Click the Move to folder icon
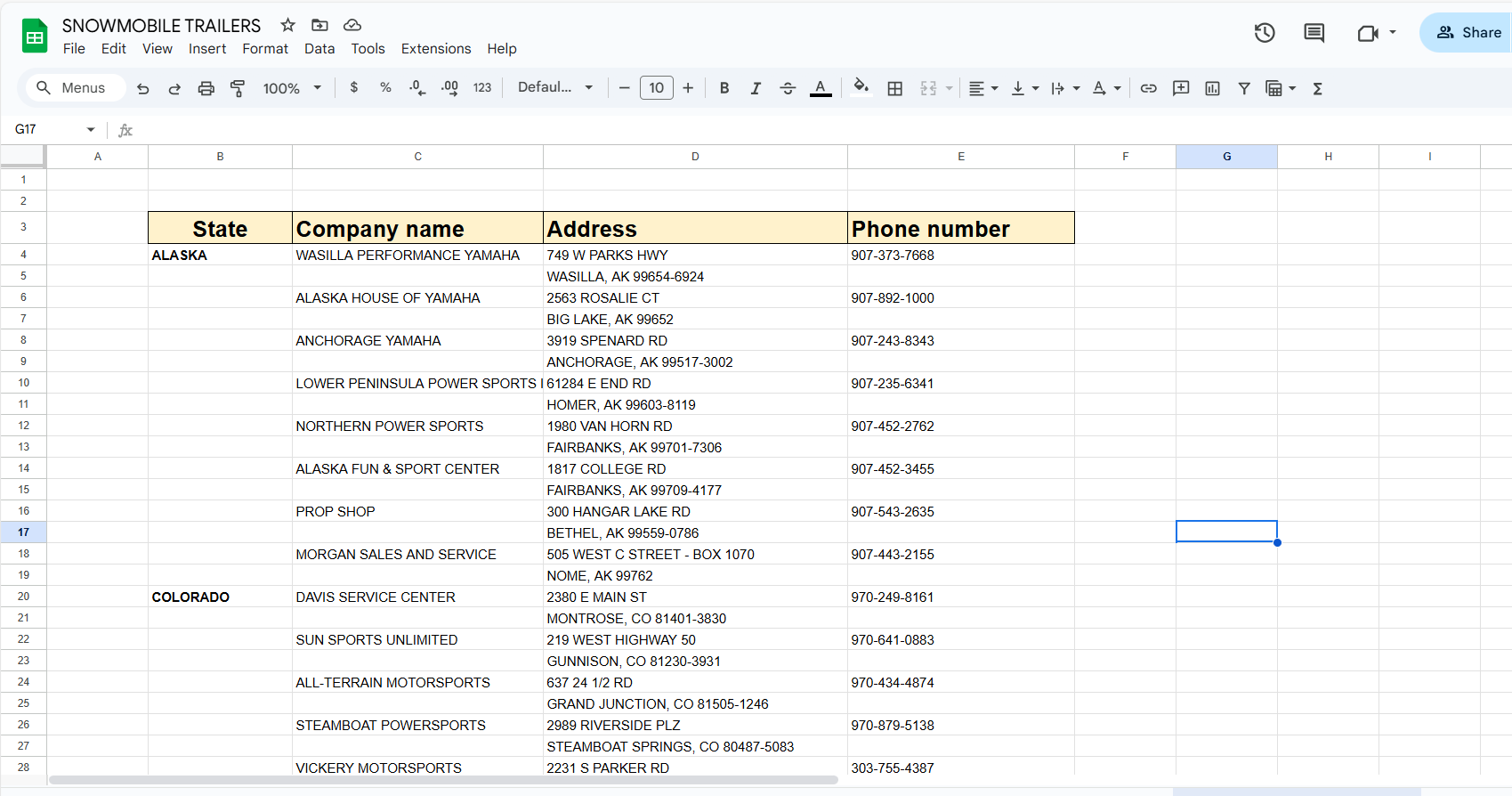This screenshot has width=1512, height=796. tap(319, 25)
